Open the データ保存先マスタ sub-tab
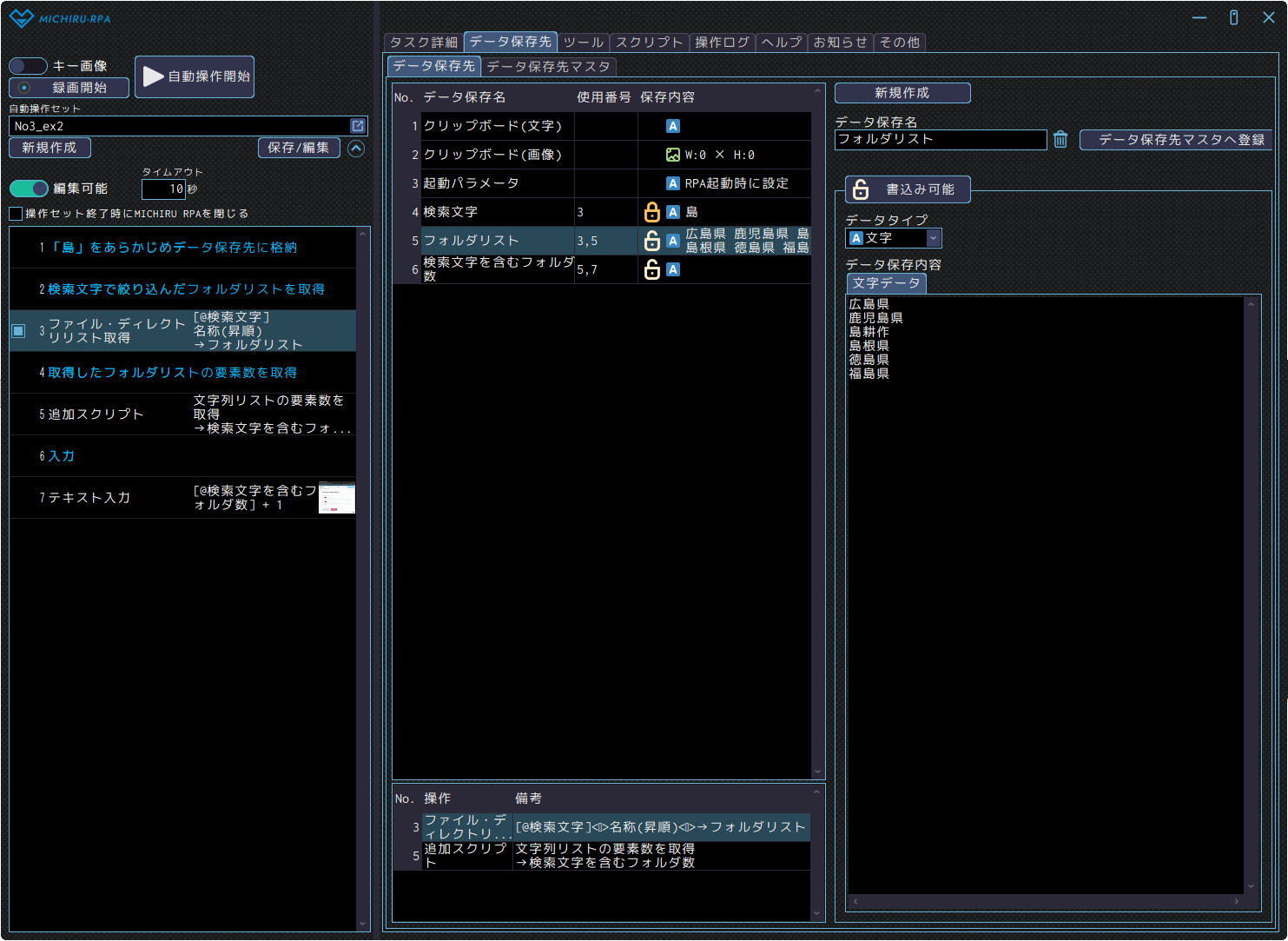The height and width of the screenshot is (941, 1288). (x=548, y=66)
